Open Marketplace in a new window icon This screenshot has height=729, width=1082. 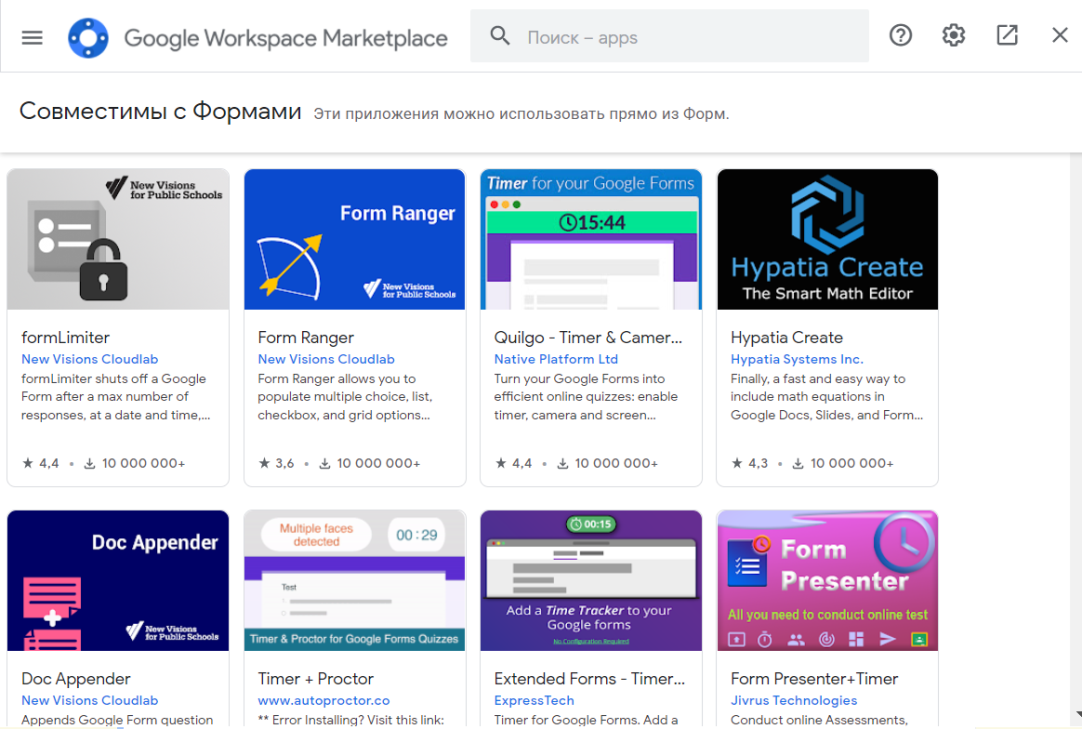[1007, 35]
